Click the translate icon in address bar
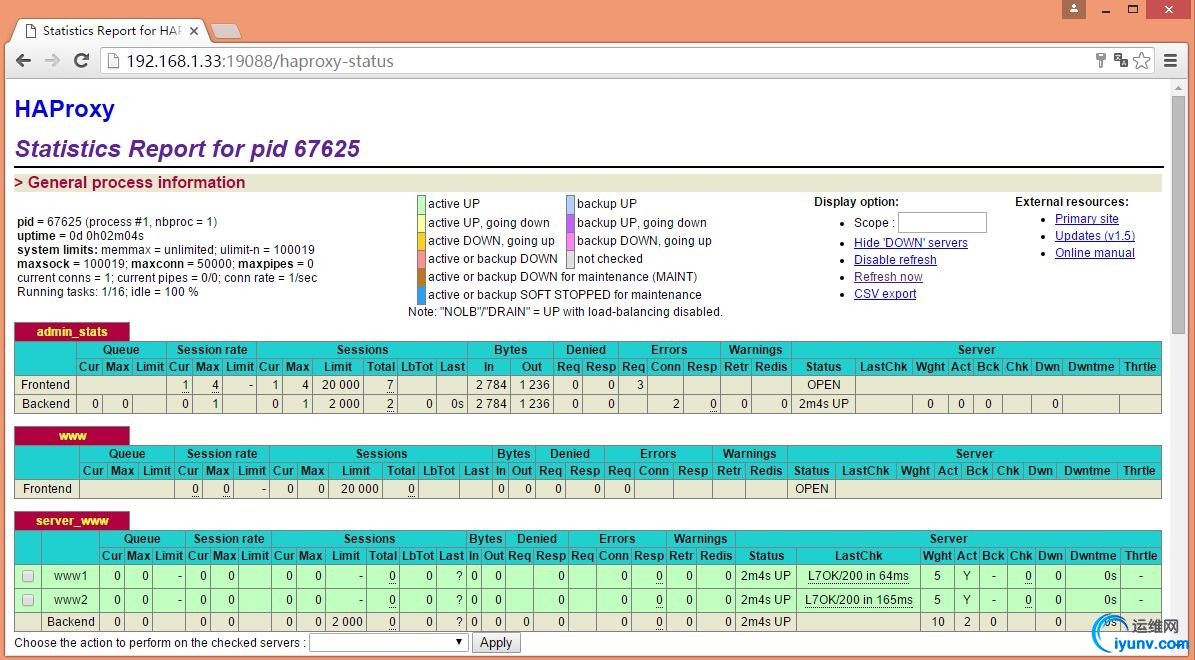 1120,61
